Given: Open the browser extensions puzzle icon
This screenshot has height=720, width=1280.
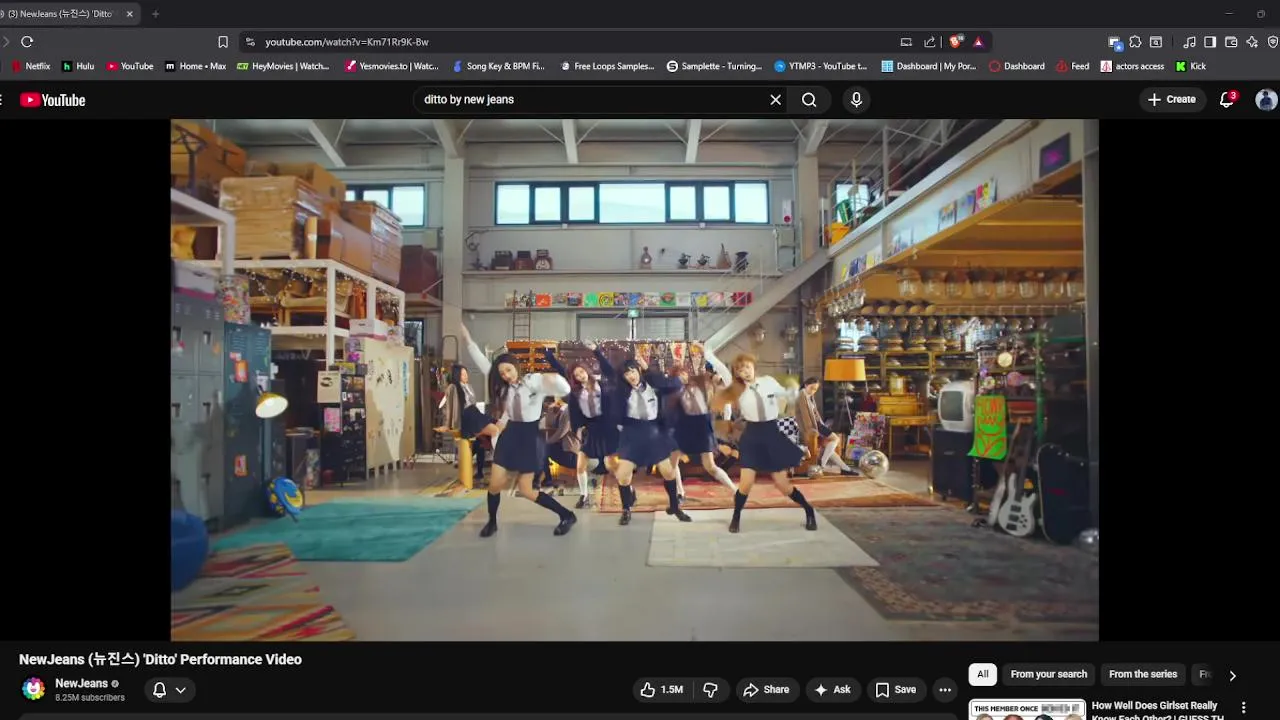Looking at the screenshot, I should tap(1135, 42).
